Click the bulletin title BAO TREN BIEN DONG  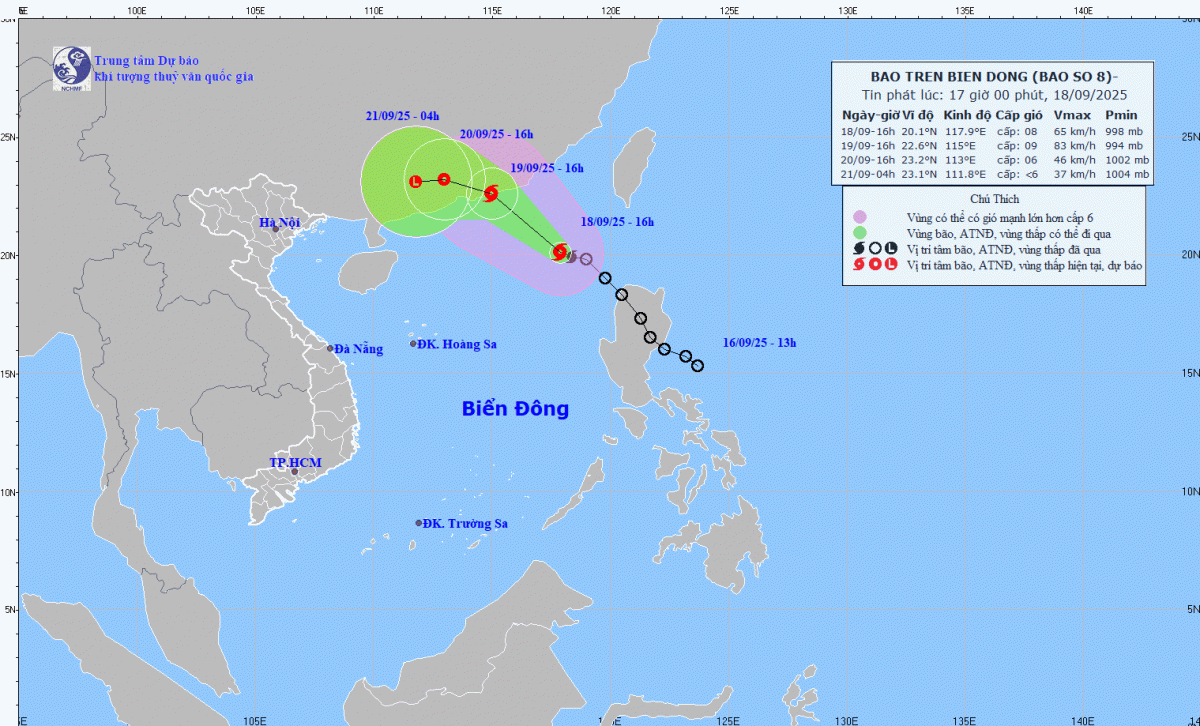tap(993, 77)
